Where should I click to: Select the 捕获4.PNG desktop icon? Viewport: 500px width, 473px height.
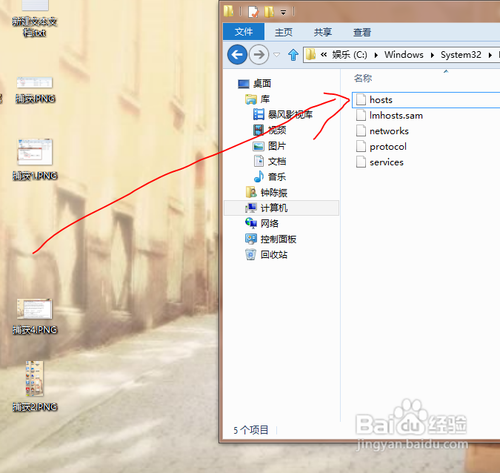[x=35, y=317]
